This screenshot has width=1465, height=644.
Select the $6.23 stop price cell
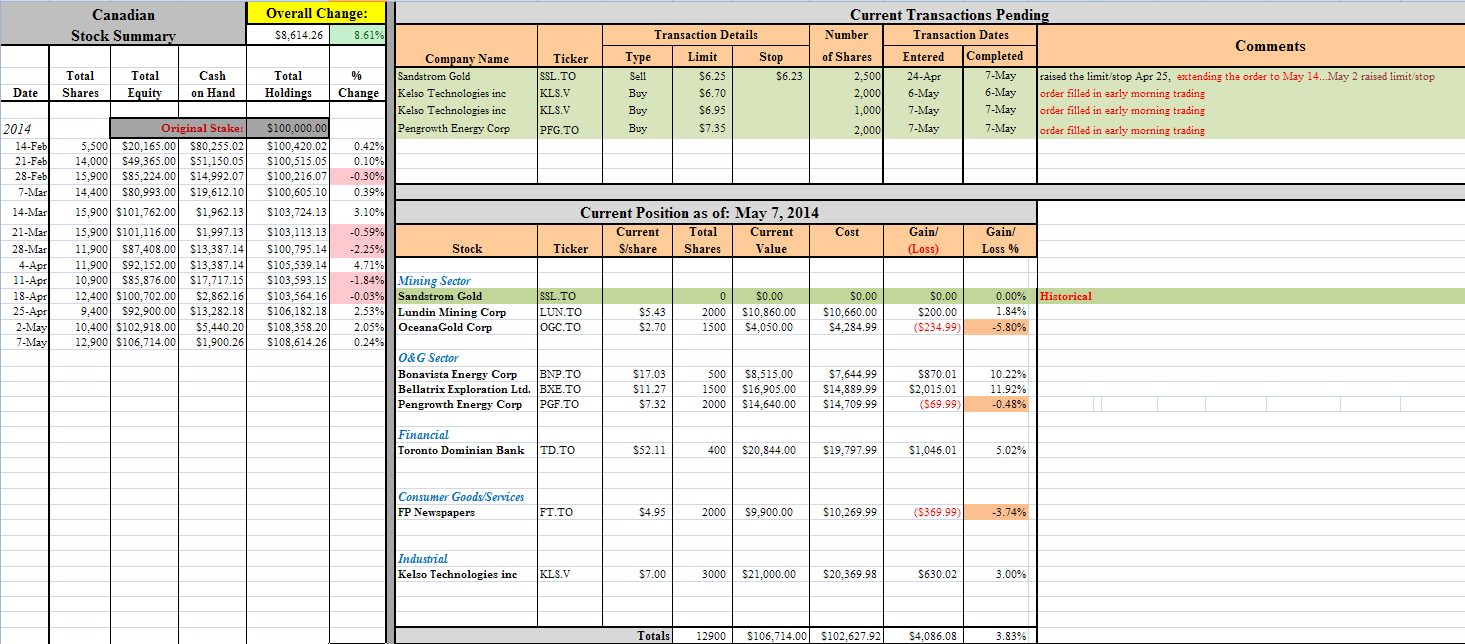click(771, 76)
